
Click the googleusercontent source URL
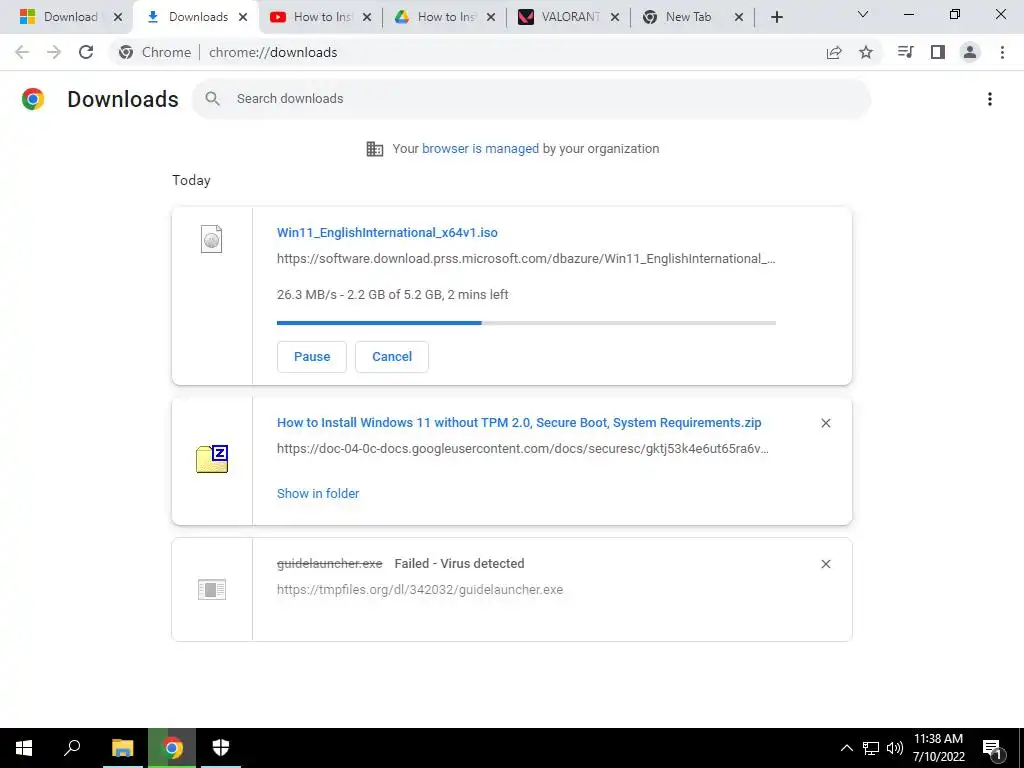pyautogui.click(x=523, y=449)
